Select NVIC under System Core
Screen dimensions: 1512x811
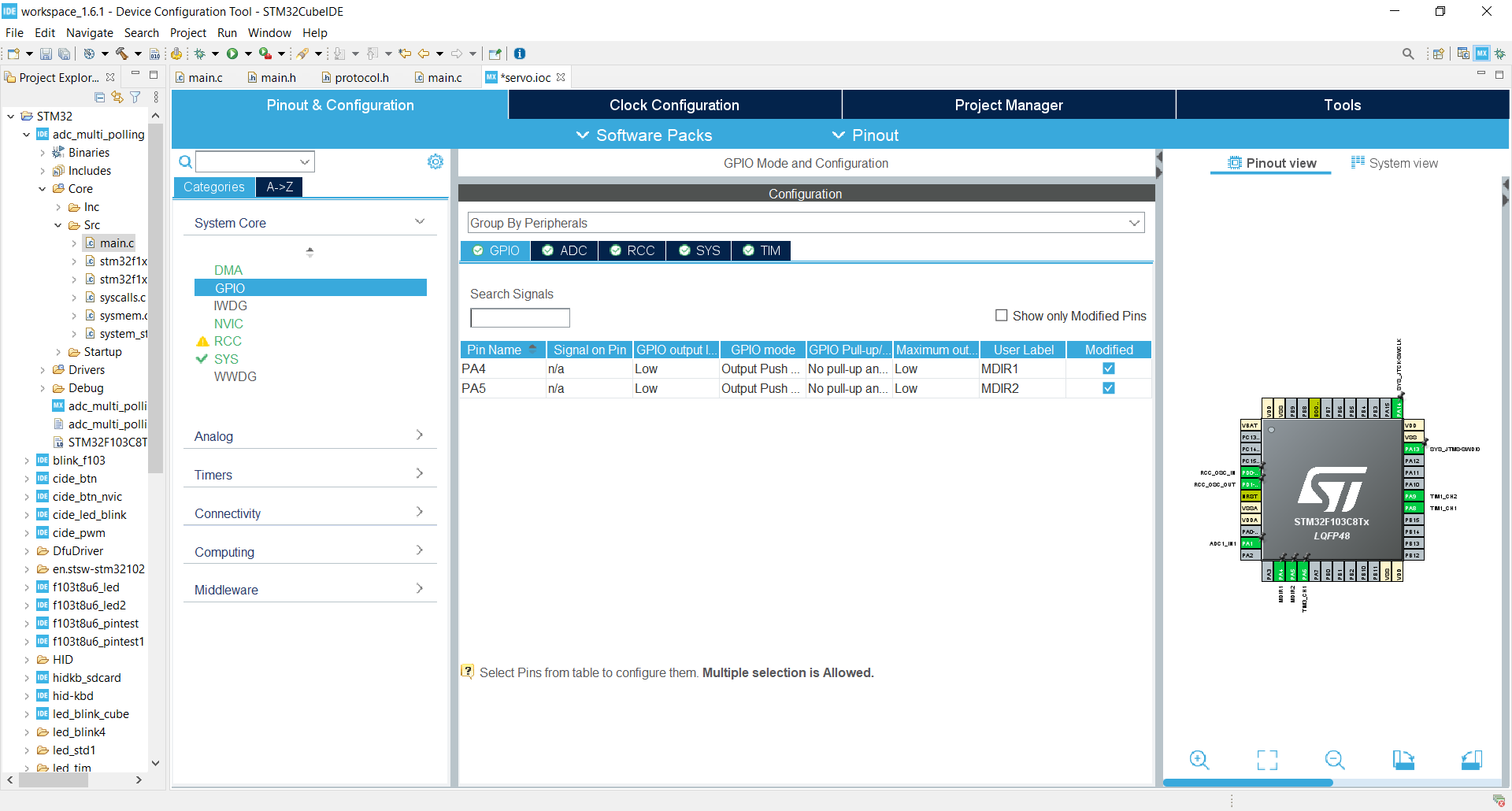pyautogui.click(x=228, y=324)
